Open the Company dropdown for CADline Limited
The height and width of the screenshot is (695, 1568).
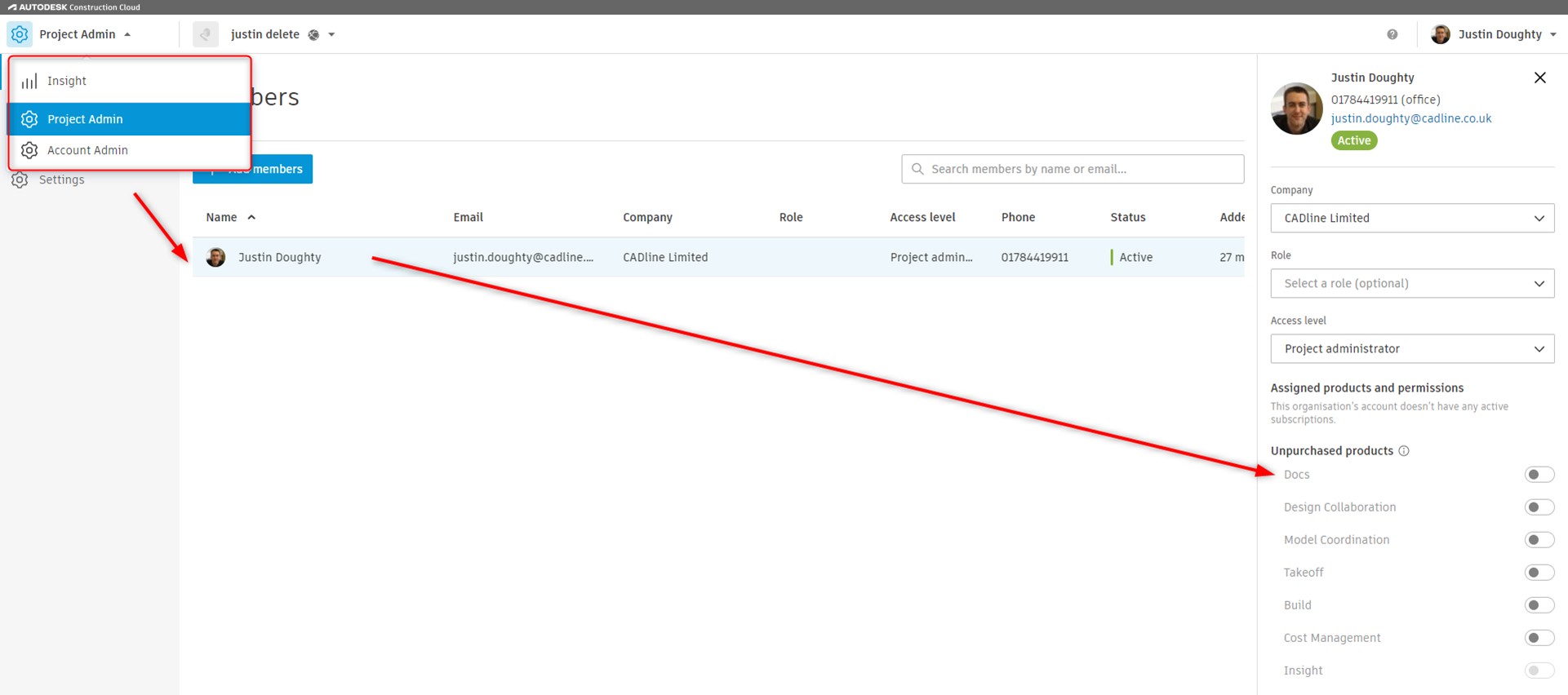(x=1411, y=218)
